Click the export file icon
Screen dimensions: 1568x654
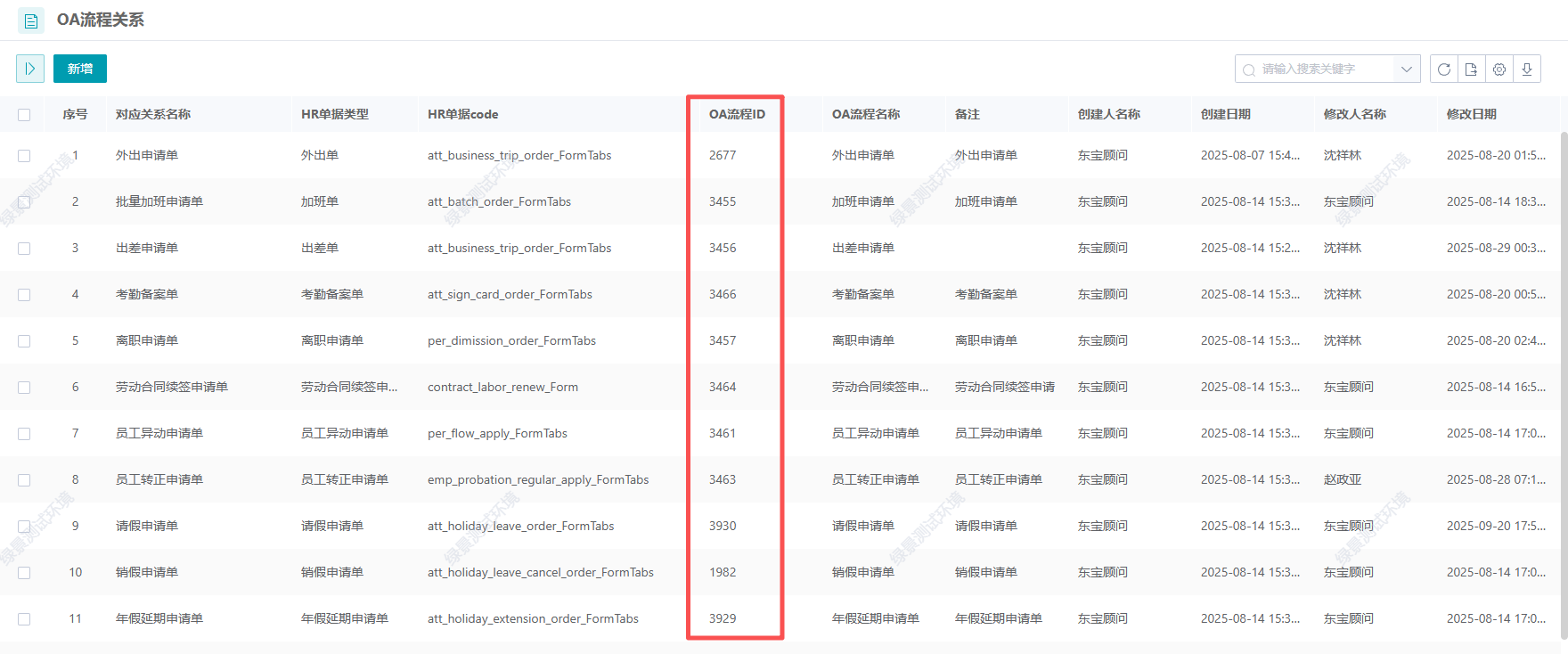1472,69
